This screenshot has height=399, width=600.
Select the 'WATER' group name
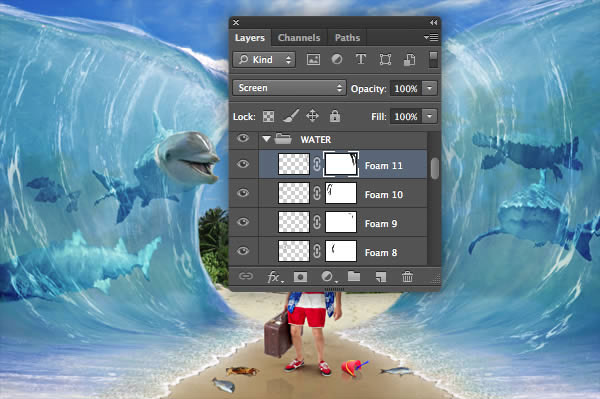[316, 140]
